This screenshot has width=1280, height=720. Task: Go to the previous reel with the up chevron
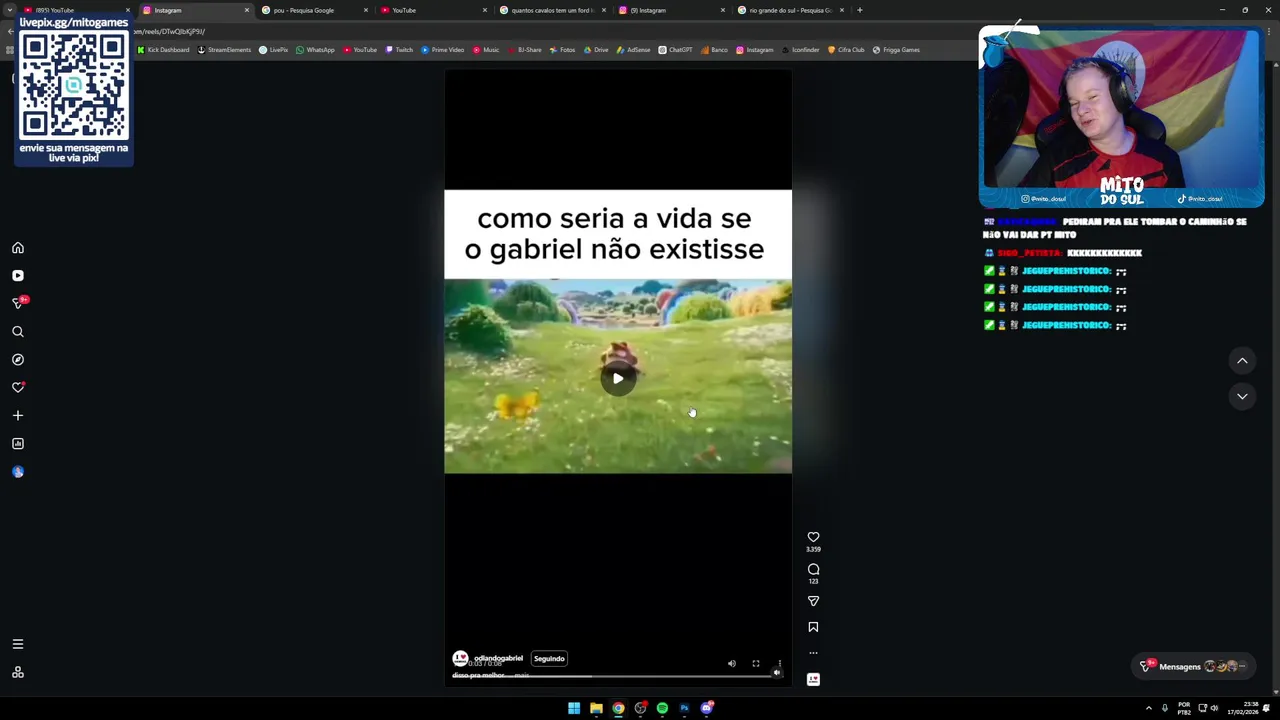tap(1242, 361)
